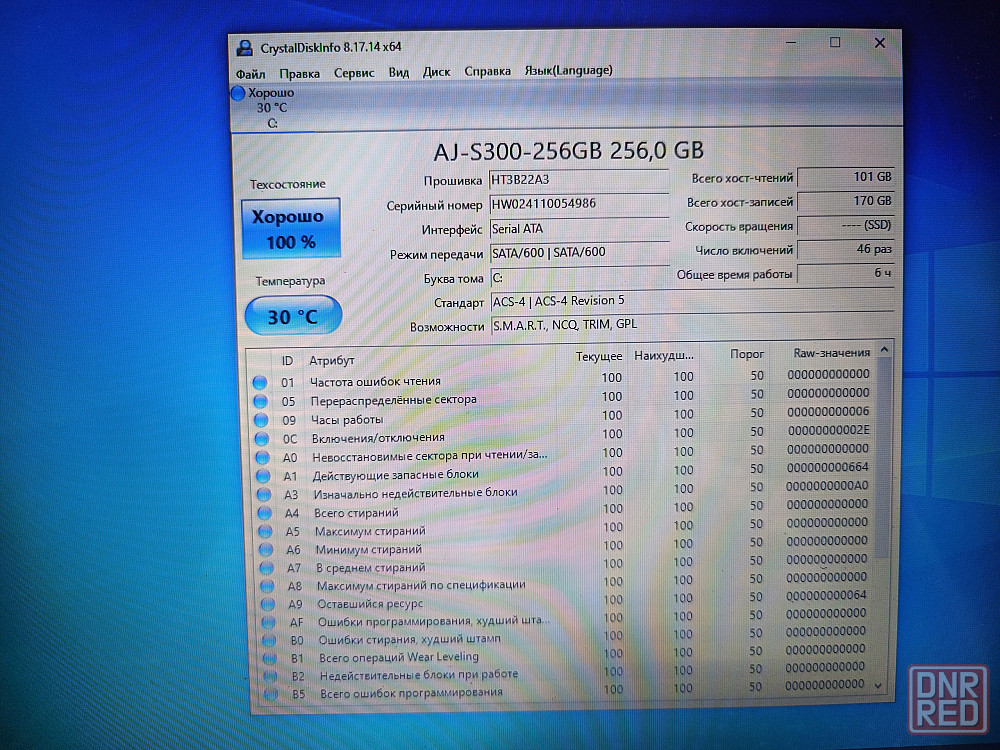
Task: Click the Всего хост-чтений value 101 GB
Action: click(x=846, y=177)
